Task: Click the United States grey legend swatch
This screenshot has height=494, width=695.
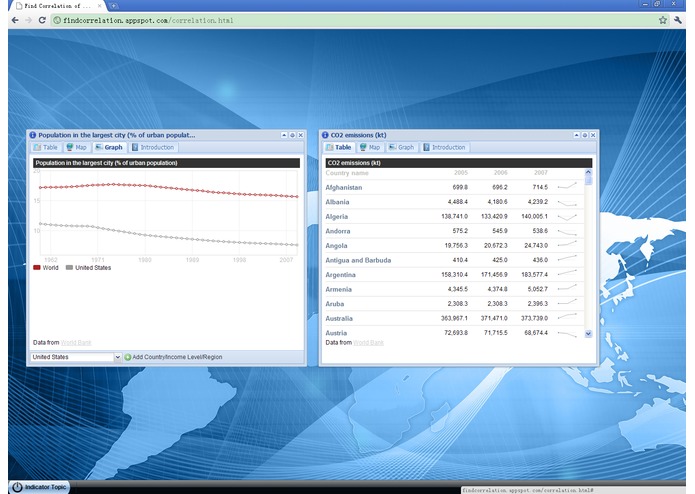Action: click(69, 268)
